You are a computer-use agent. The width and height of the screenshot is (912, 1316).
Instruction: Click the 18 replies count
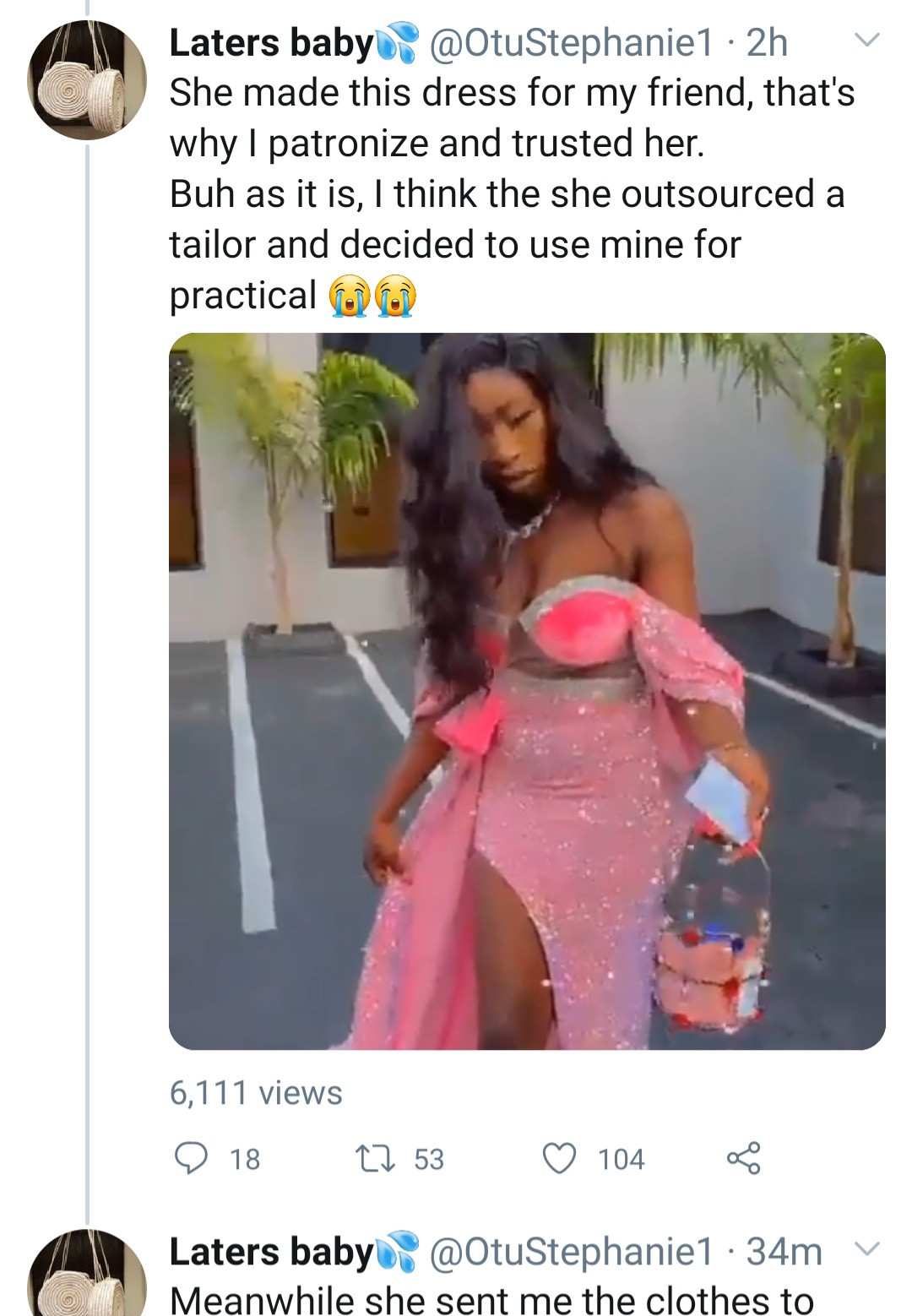click(x=245, y=1159)
